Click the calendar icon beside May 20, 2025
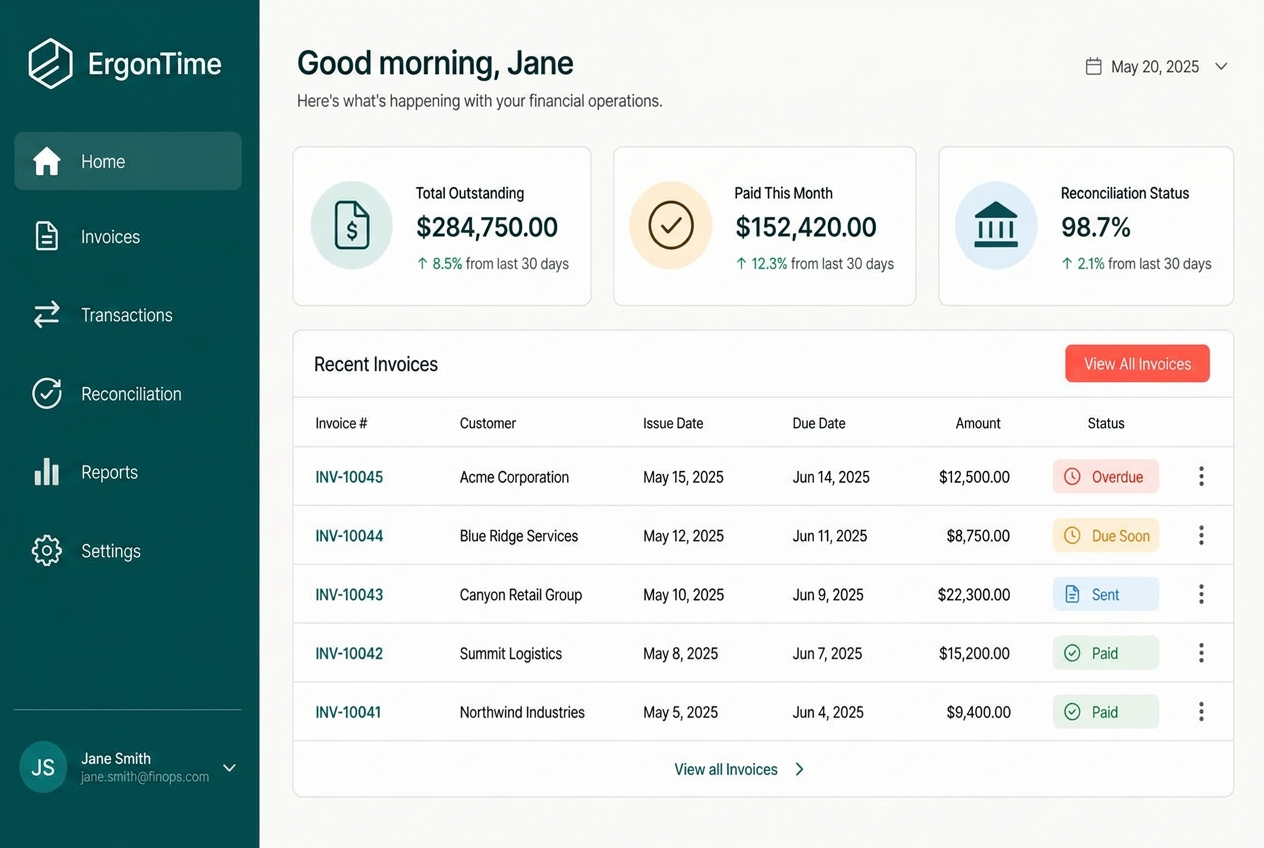1264x848 pixels. point(1094,66)
